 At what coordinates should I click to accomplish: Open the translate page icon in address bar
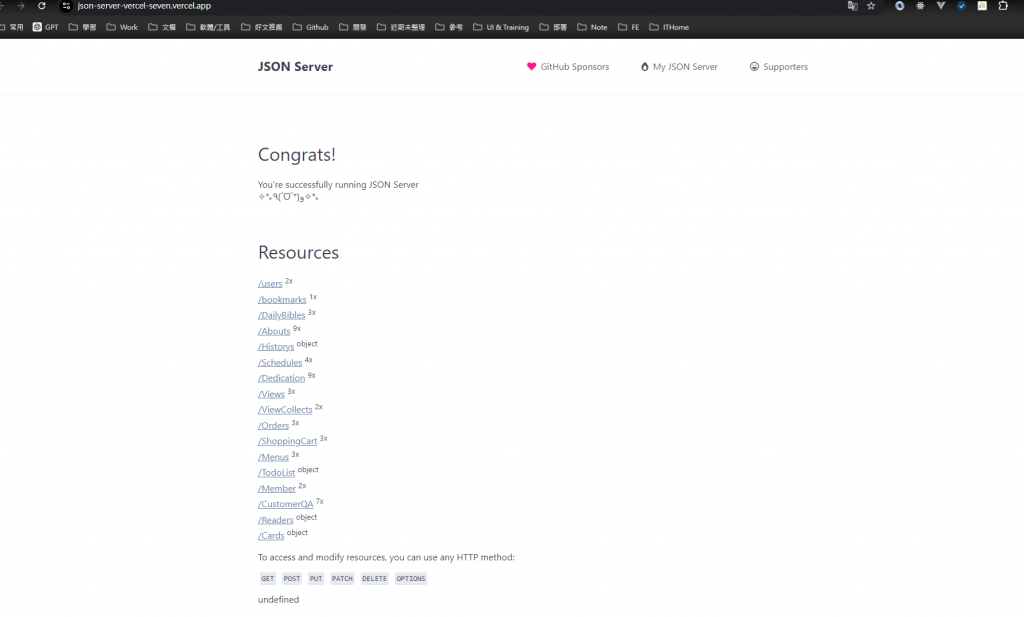tap(852, 6)
